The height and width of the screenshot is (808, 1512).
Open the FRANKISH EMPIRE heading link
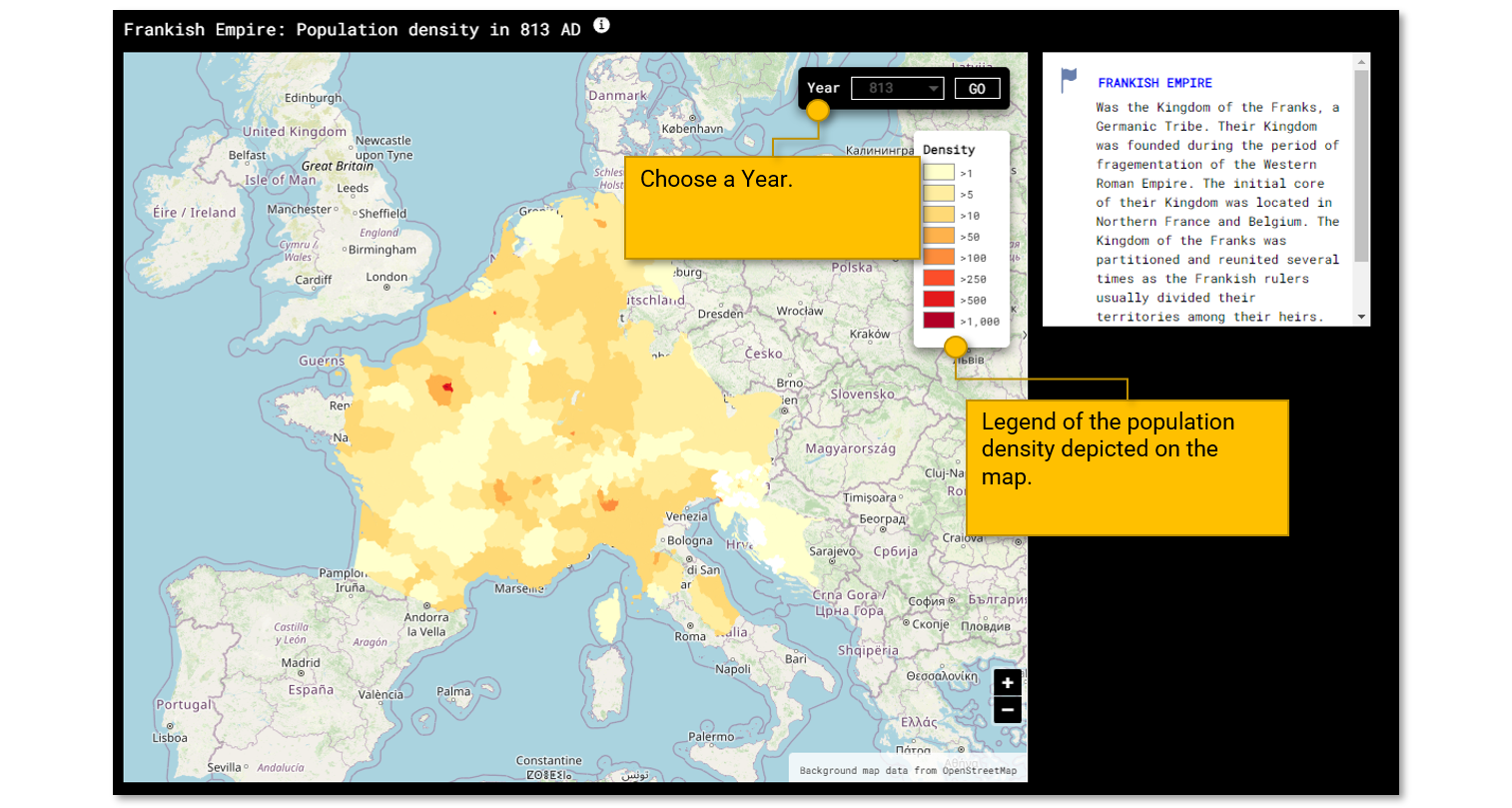click(x=1154, y=83)
